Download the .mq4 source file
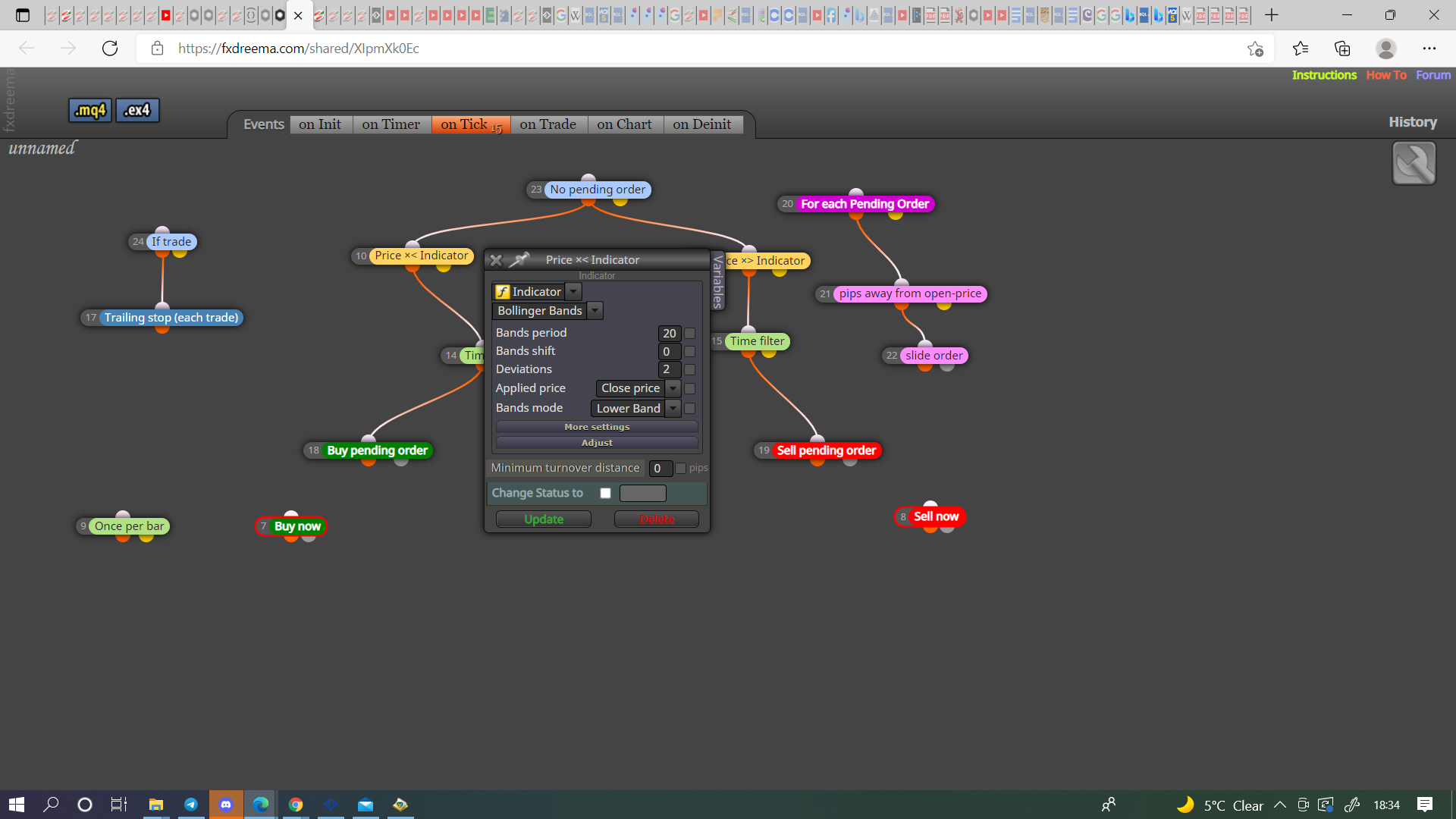This screenshot has height=819, width=1456. click(90, 111)
